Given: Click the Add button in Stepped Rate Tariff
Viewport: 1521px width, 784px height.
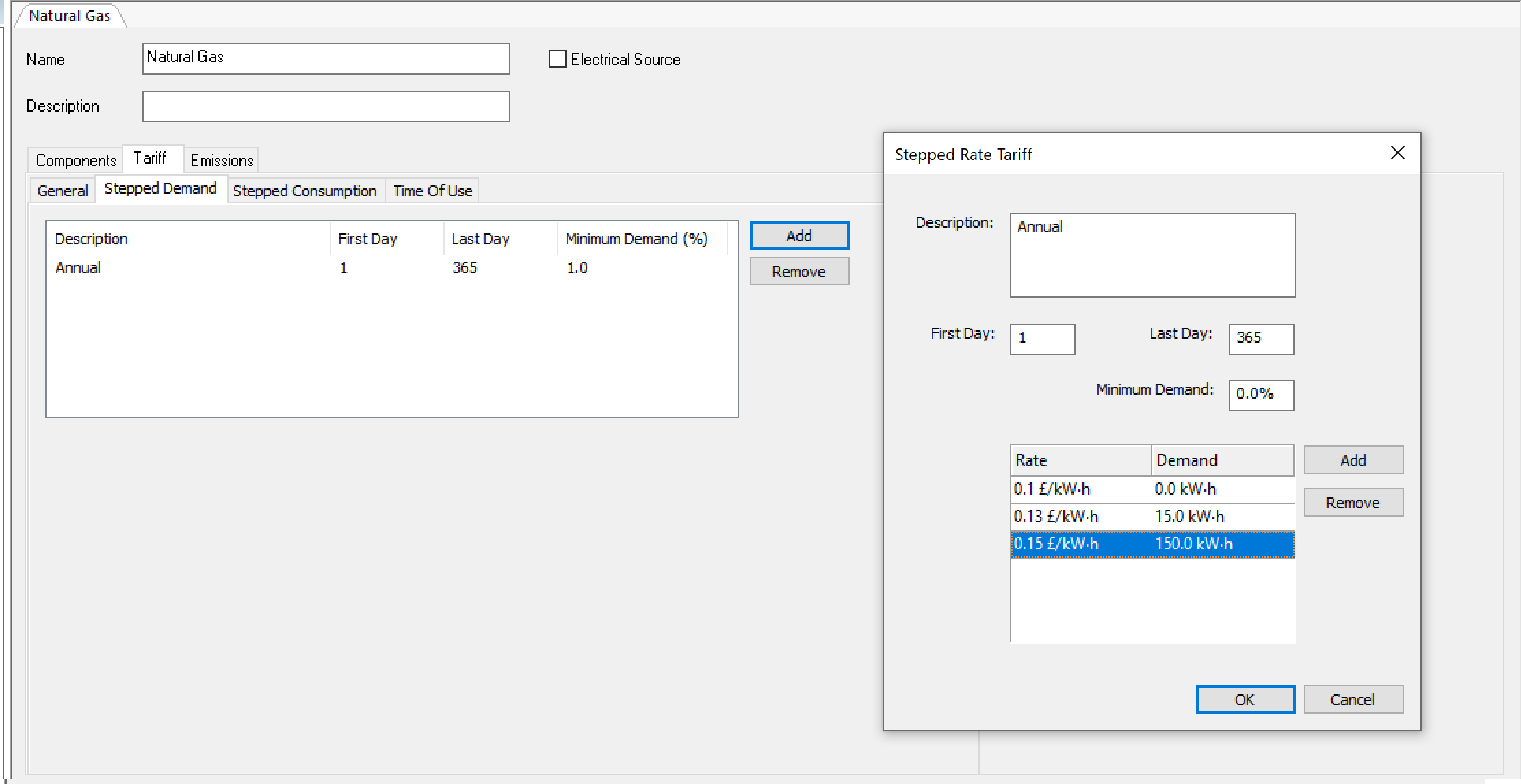Looking at the screenshot, I should pyautogui.click(x=1353, y=459).
